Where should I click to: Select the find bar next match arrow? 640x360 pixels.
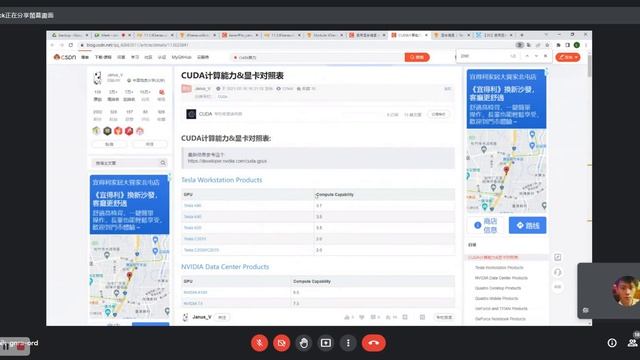[536, 56]
